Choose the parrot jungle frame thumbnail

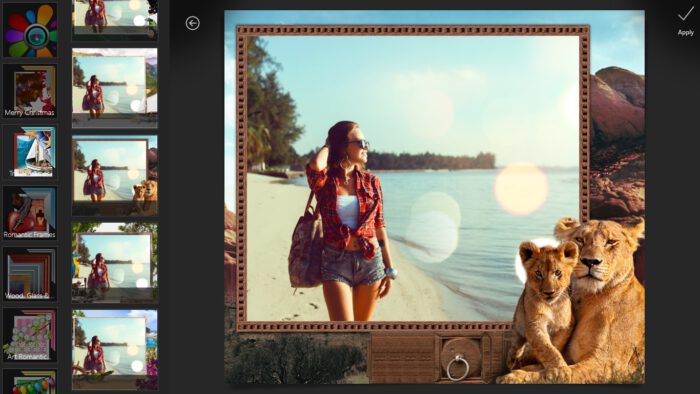pyautogui.click(x=115, y=263)
